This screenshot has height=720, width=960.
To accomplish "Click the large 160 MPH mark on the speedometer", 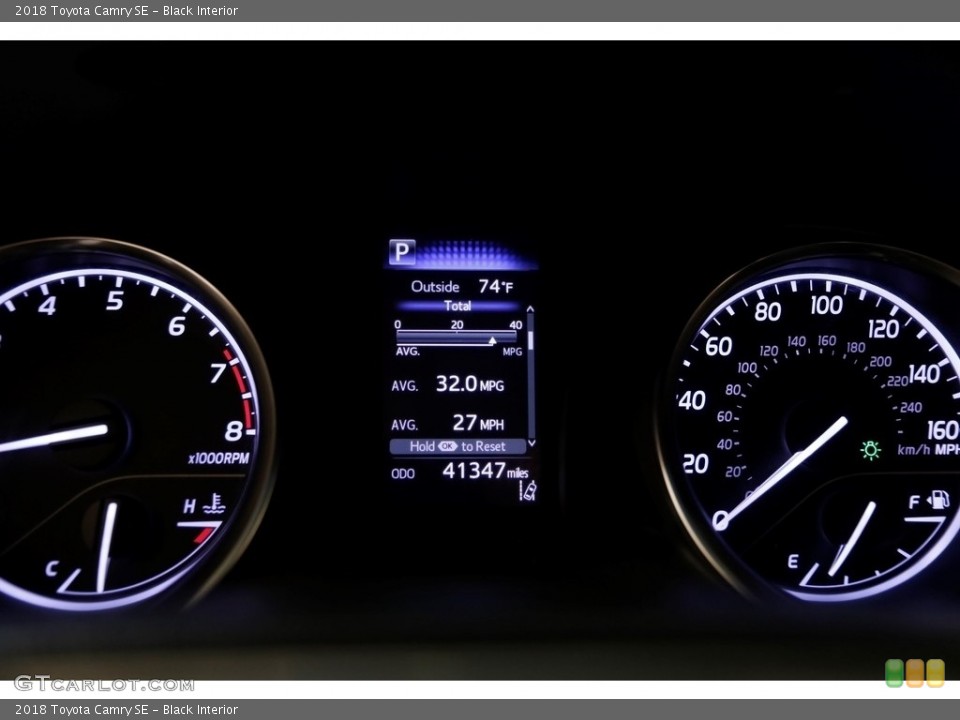I will (943, 430).
